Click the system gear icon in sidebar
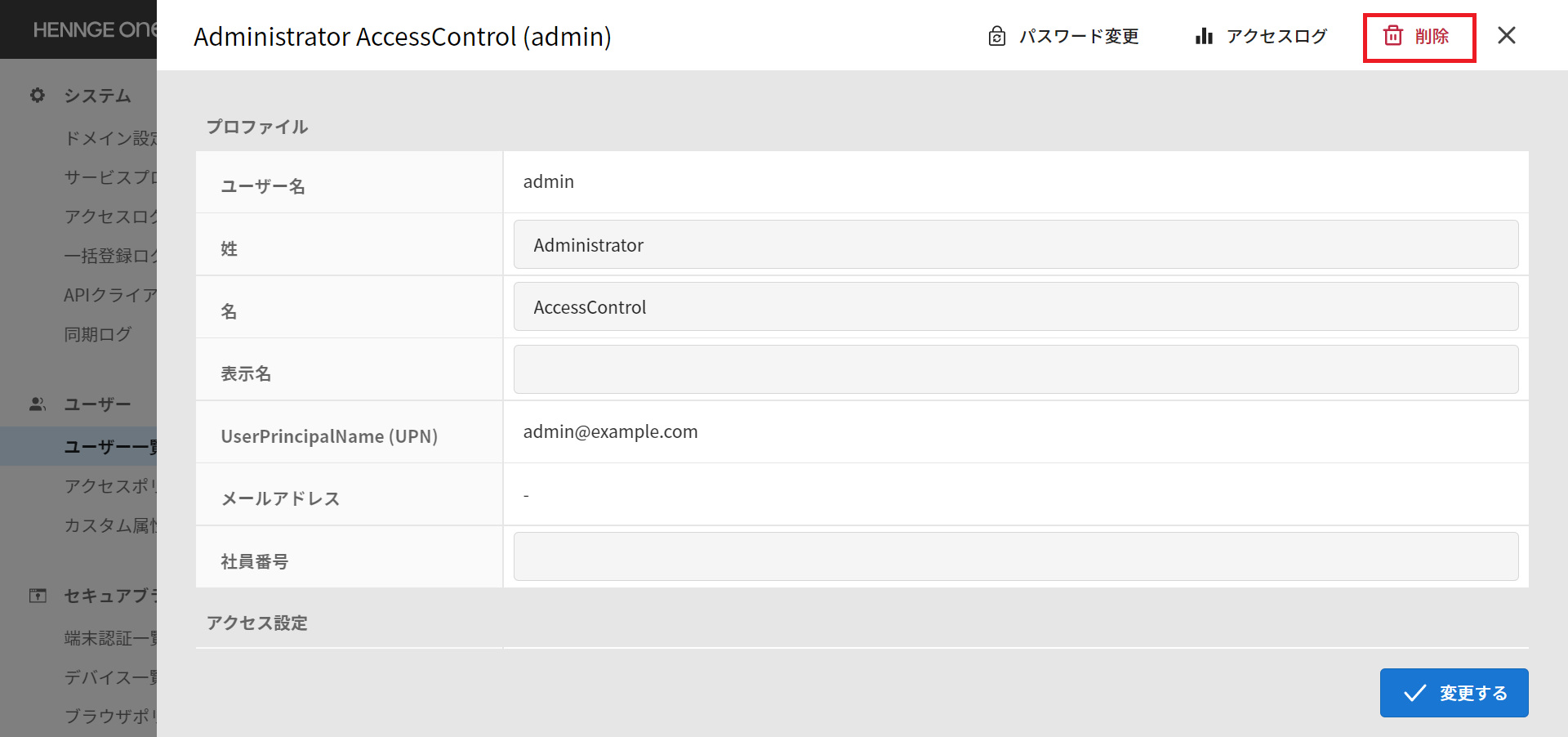1568x737 pixels. (38, 96)
